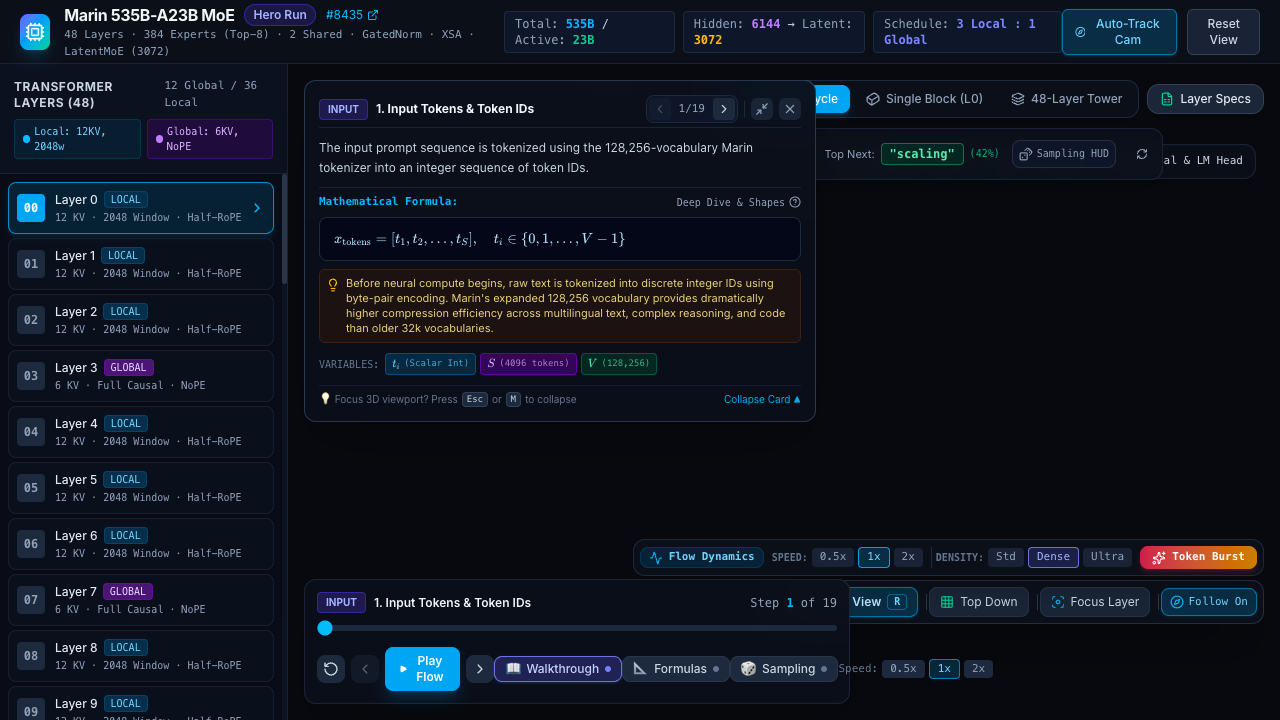Open the Sampling tab in the playback bar
Screen dimensions: 1280x720
pyautogui.click(x=784, y=669)
